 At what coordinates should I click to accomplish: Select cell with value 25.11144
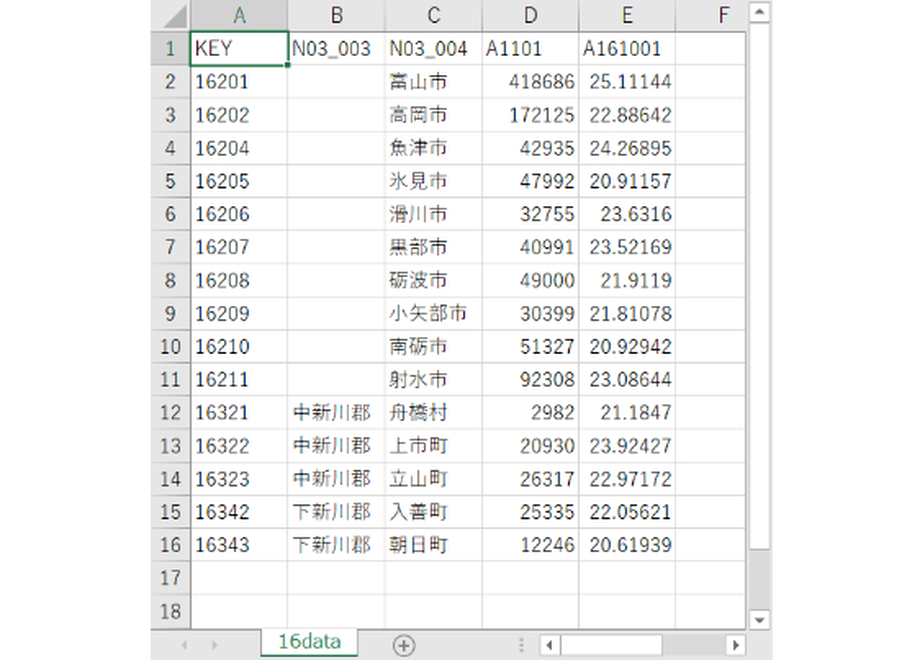coord(627,82)
